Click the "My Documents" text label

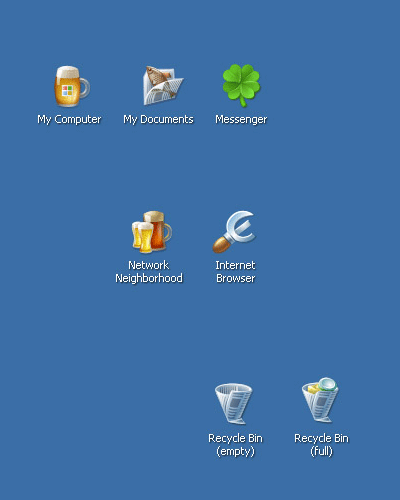click(x=158, y=119)
